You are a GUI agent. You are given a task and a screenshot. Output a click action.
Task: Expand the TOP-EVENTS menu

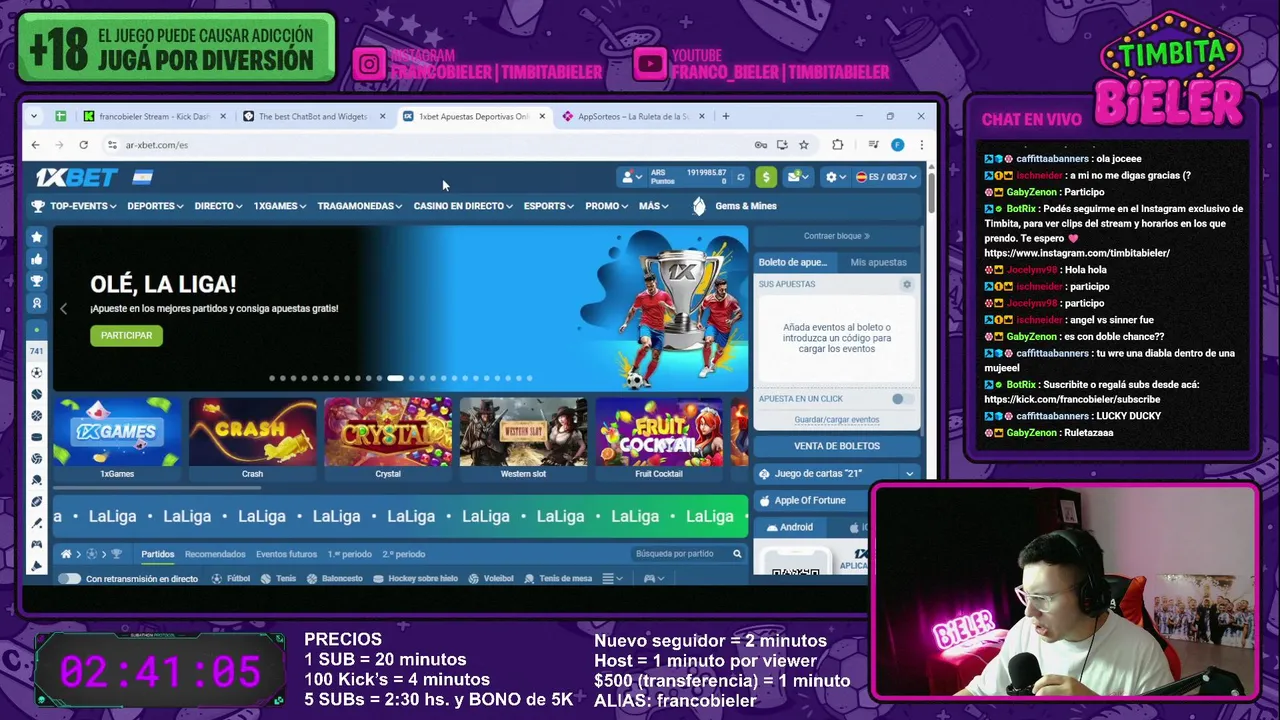83,206
